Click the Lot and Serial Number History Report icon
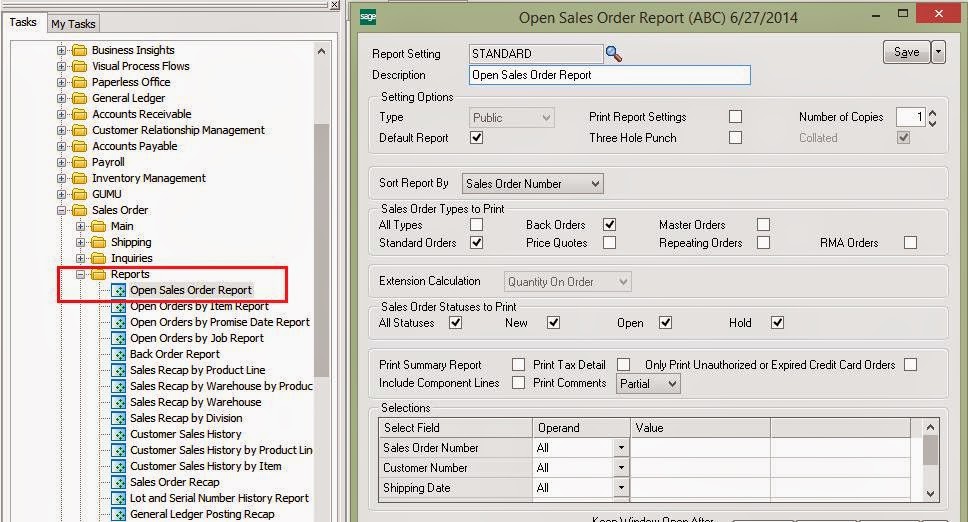 tap(119, 499)
